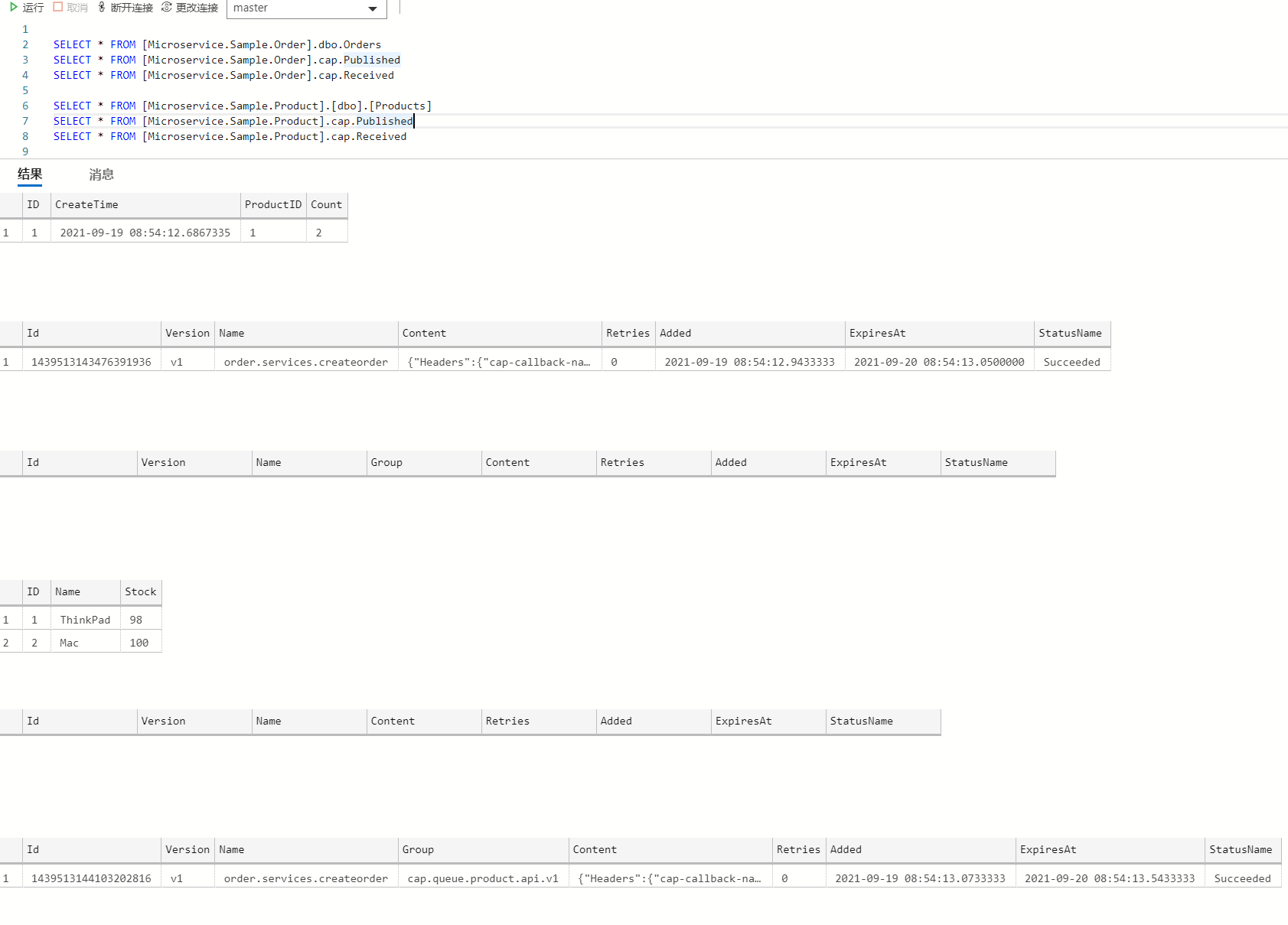Click the Cancel (取消) query stop icon
Image resolution: width=1288 pixels, height=925 pixels.
tap(57, 7)
